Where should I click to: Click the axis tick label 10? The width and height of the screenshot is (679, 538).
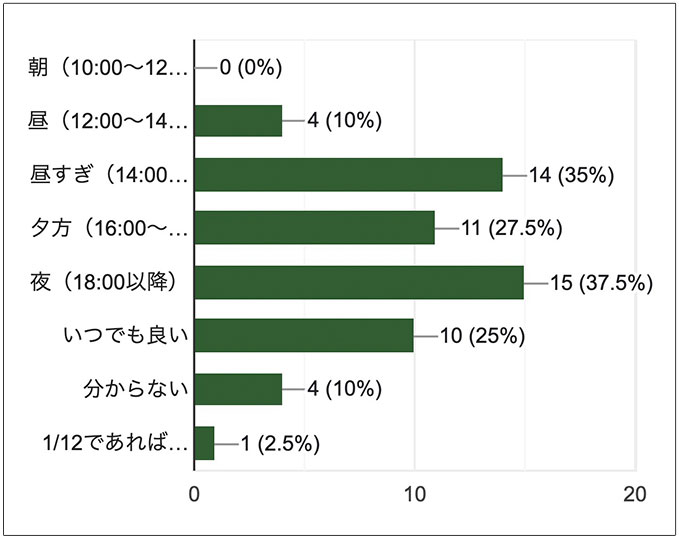414,494
